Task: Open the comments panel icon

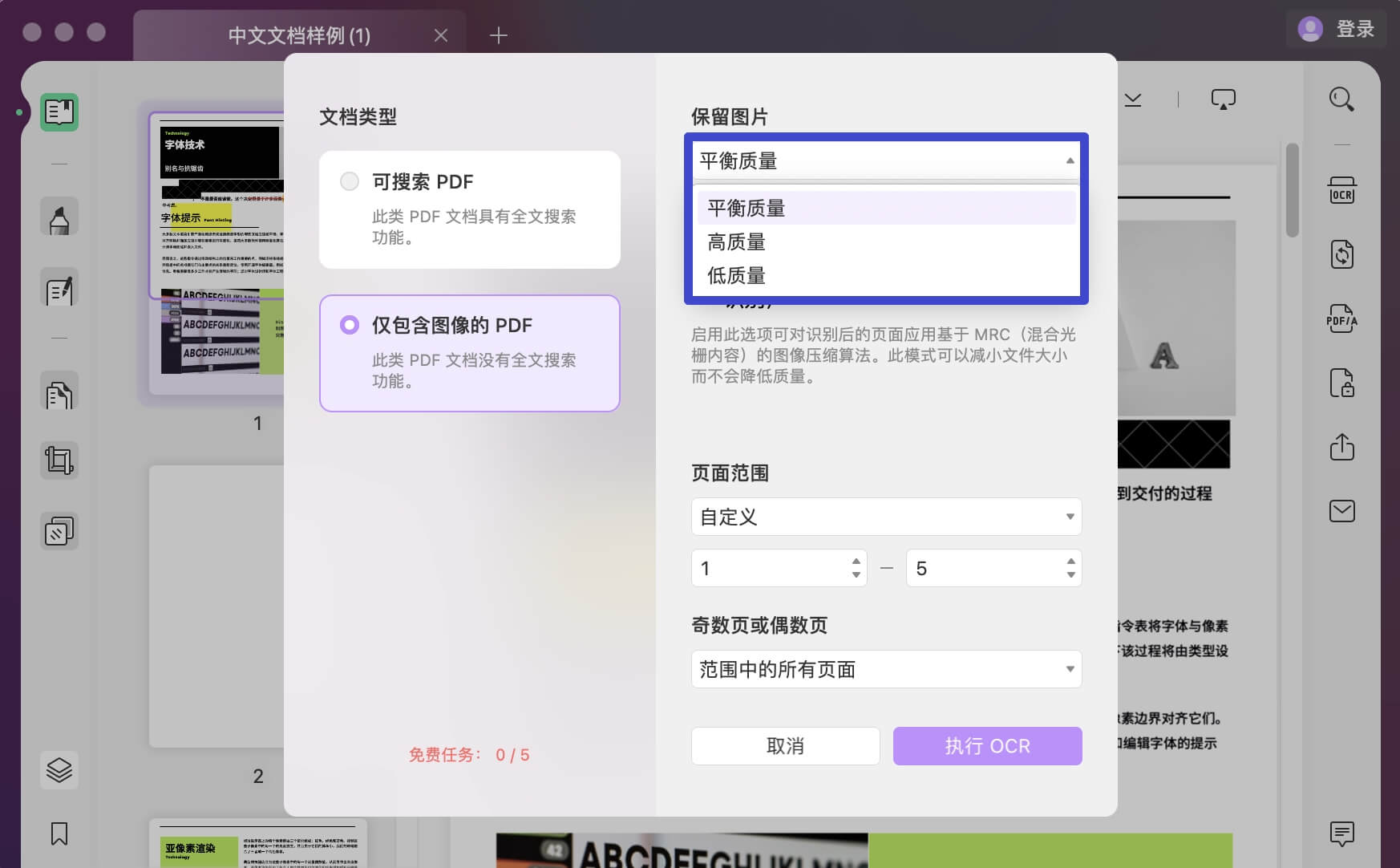Action: [1341, 834]
